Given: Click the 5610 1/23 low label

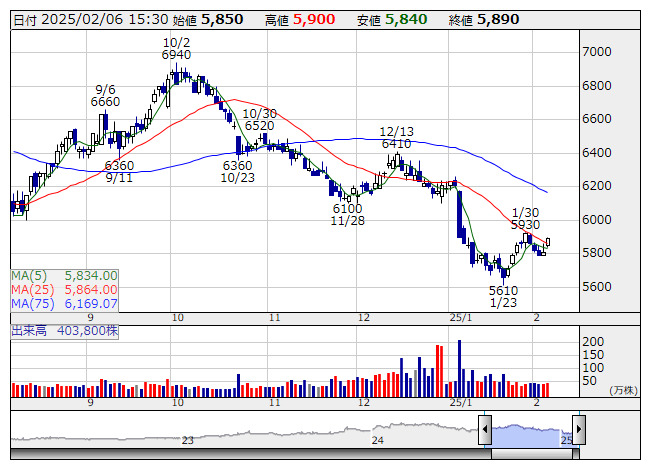Looking at the screenshot, I should [x=503, y=296].
